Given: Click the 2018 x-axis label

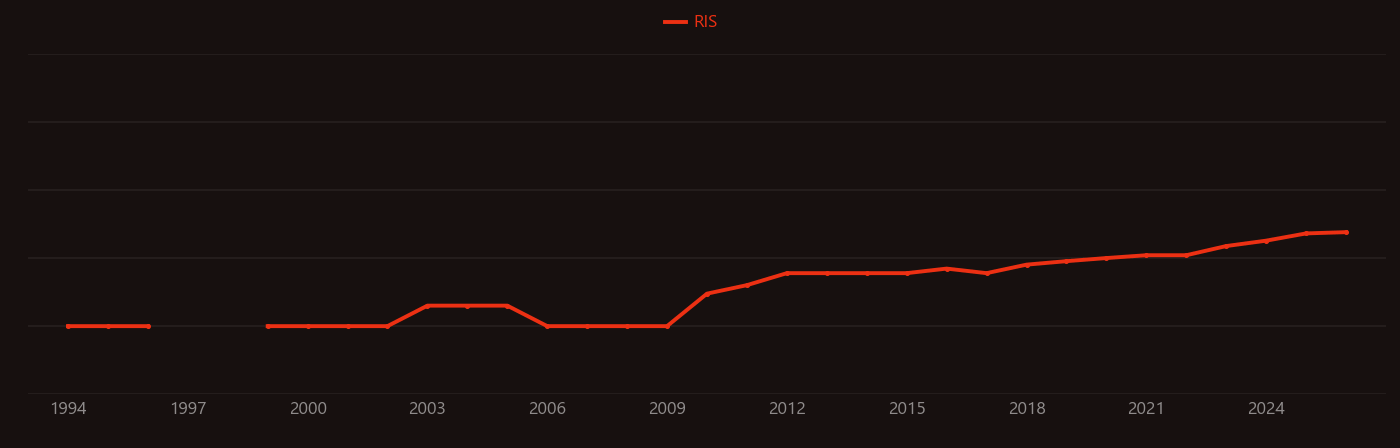Looking at the screenshot, I should (x=1027, y=409).
